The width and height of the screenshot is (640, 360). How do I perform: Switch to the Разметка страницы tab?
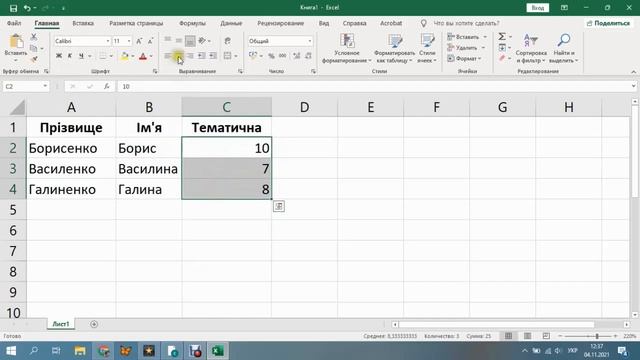coord(136,23)
